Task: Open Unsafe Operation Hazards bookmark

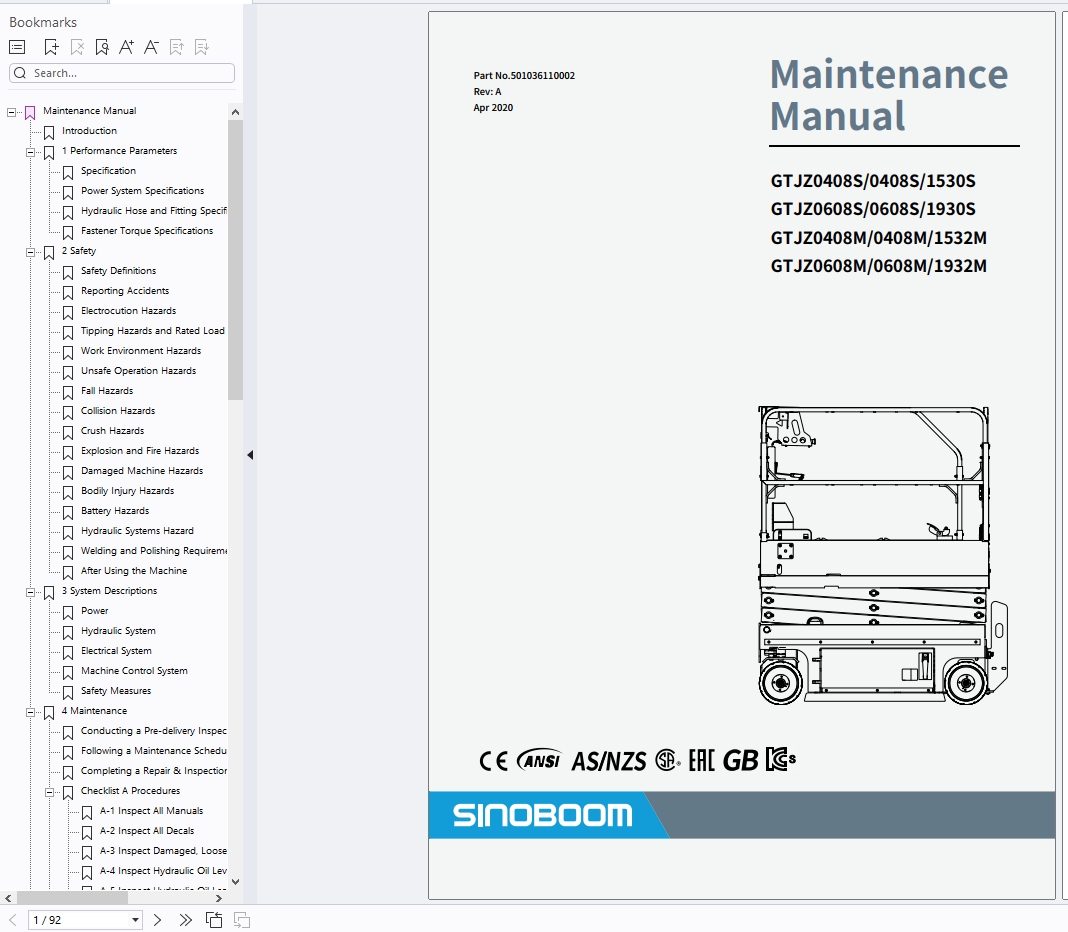Action: (138, 371)
